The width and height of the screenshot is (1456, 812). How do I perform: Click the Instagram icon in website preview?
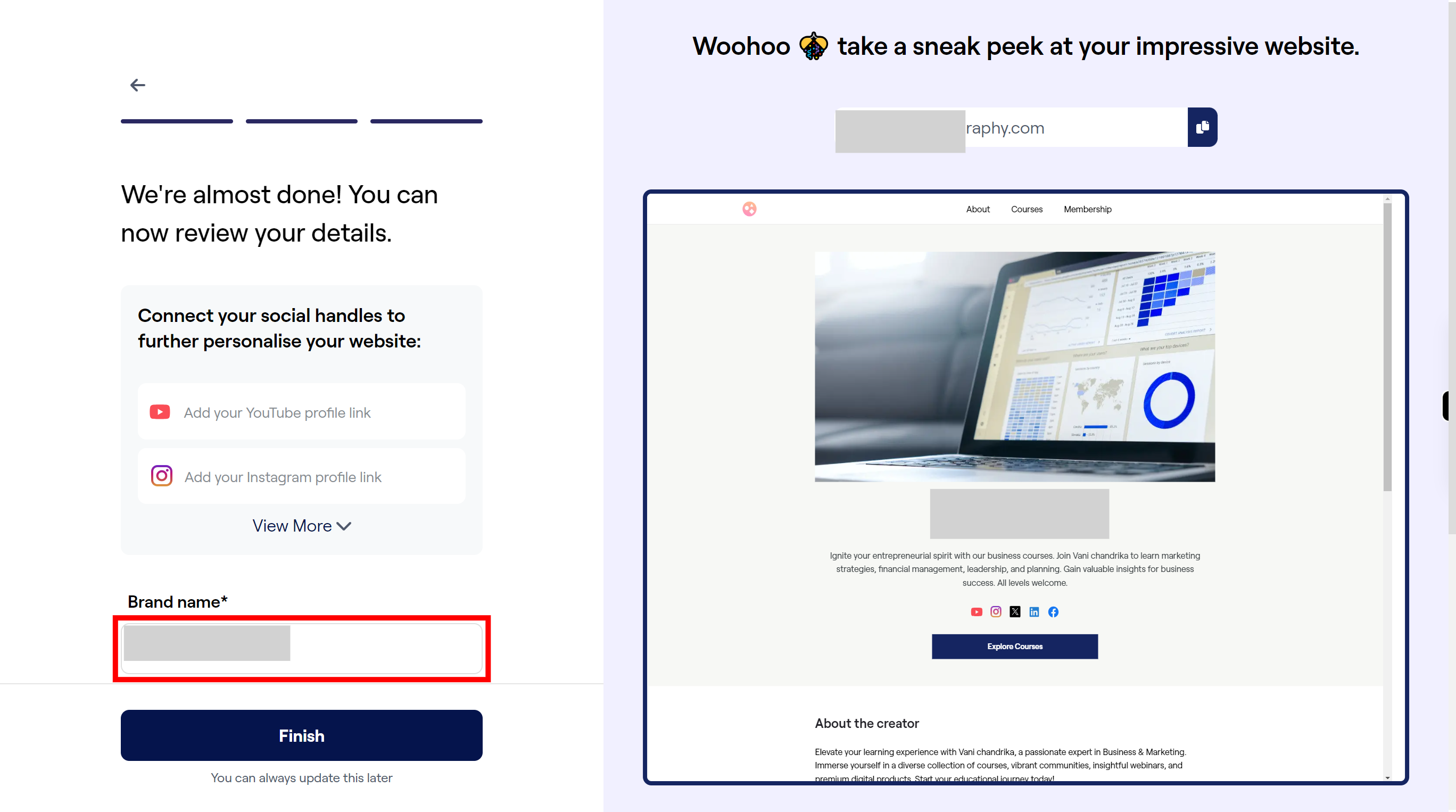click(x=996, y=611)
